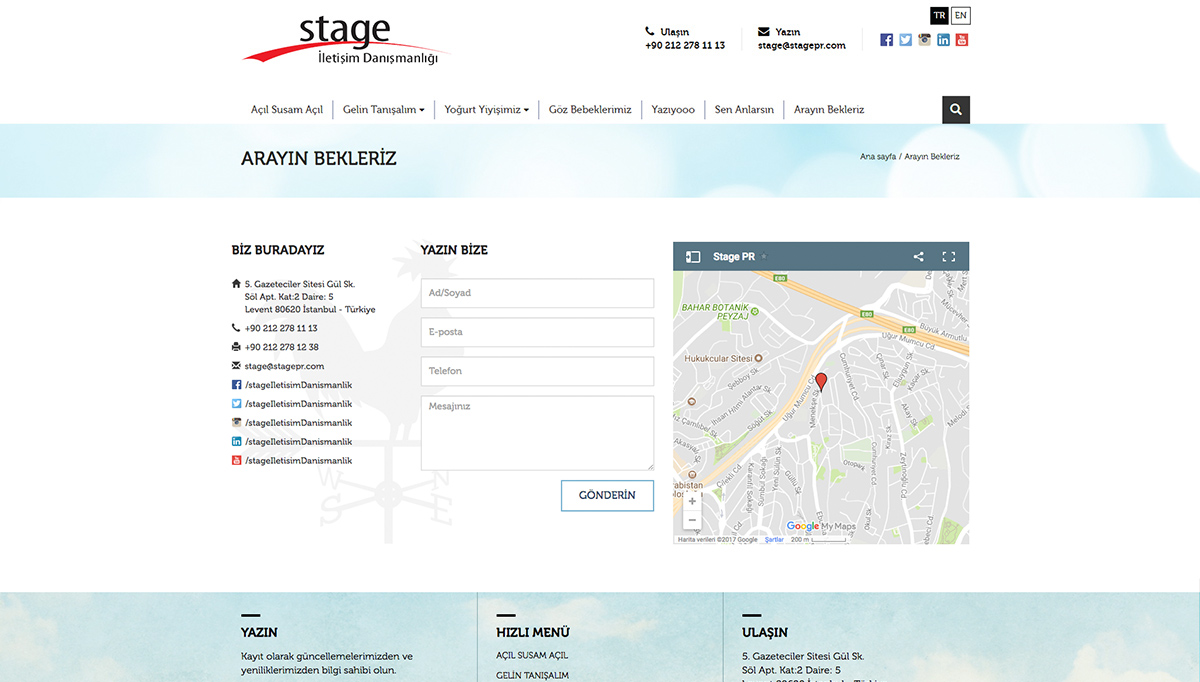
Task: Click the BAHAR BOTANİK PEYZAJ map label
Action: (715, 311)
